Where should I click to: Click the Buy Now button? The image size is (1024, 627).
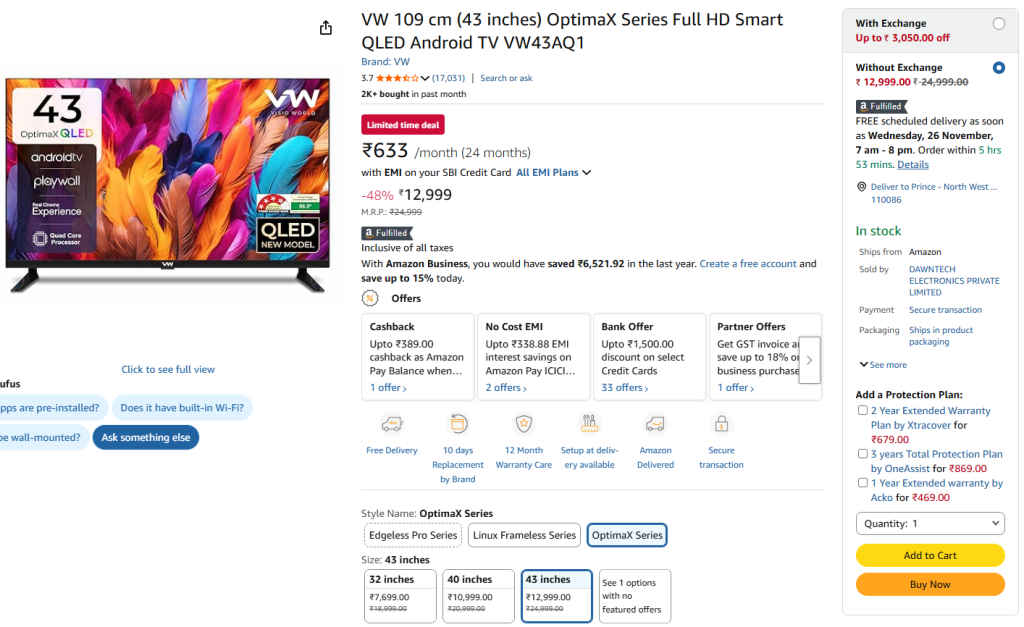tap(930, 584)
